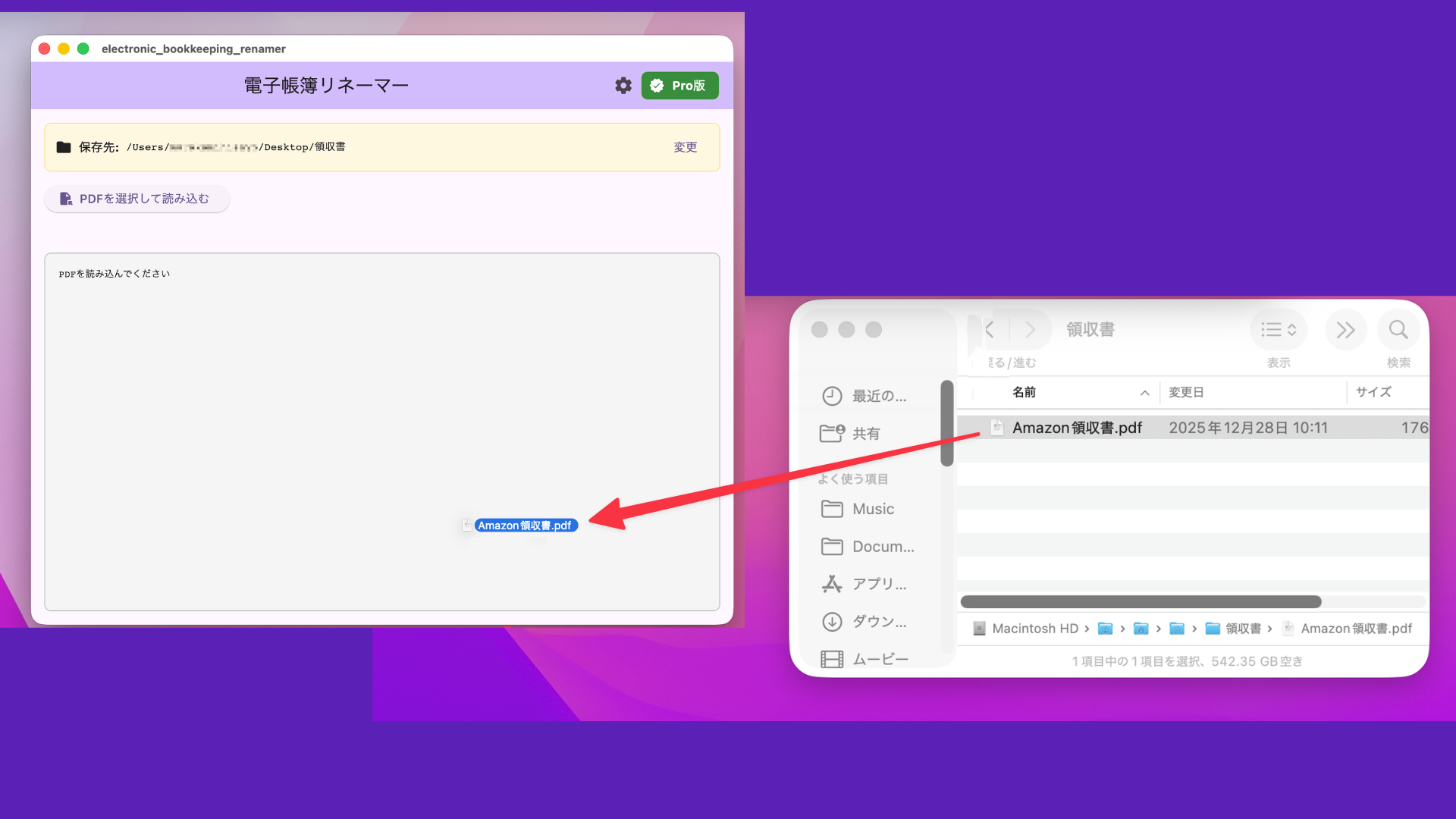Minimize the electronic_bookkeeping_renamer window
1456x819 pixels.
click(64, 49)
